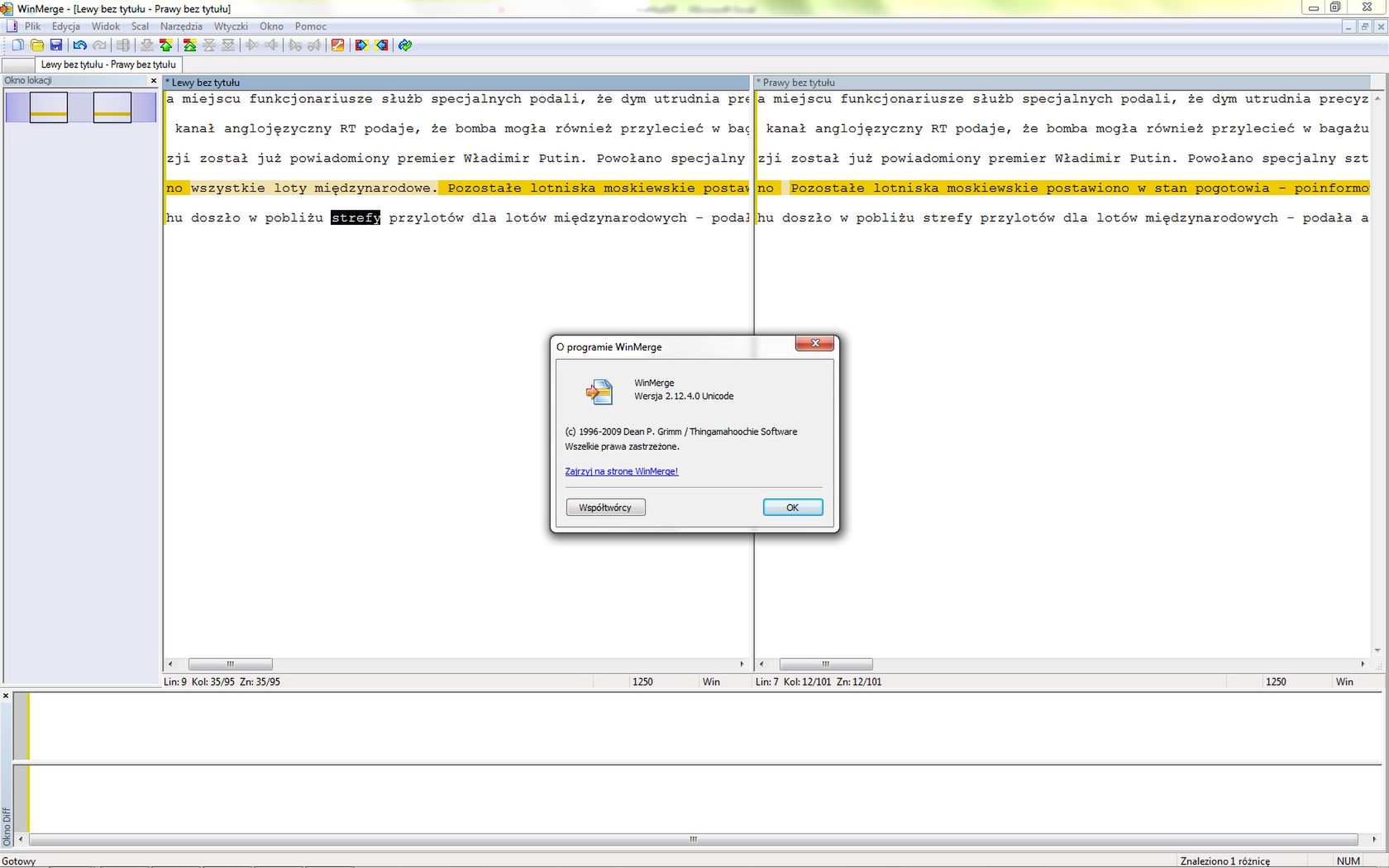This screenshot has width=1389, height=868.
Task: Click the right pane horizontal scrollbar thumb
Action: tap(826, 664)
